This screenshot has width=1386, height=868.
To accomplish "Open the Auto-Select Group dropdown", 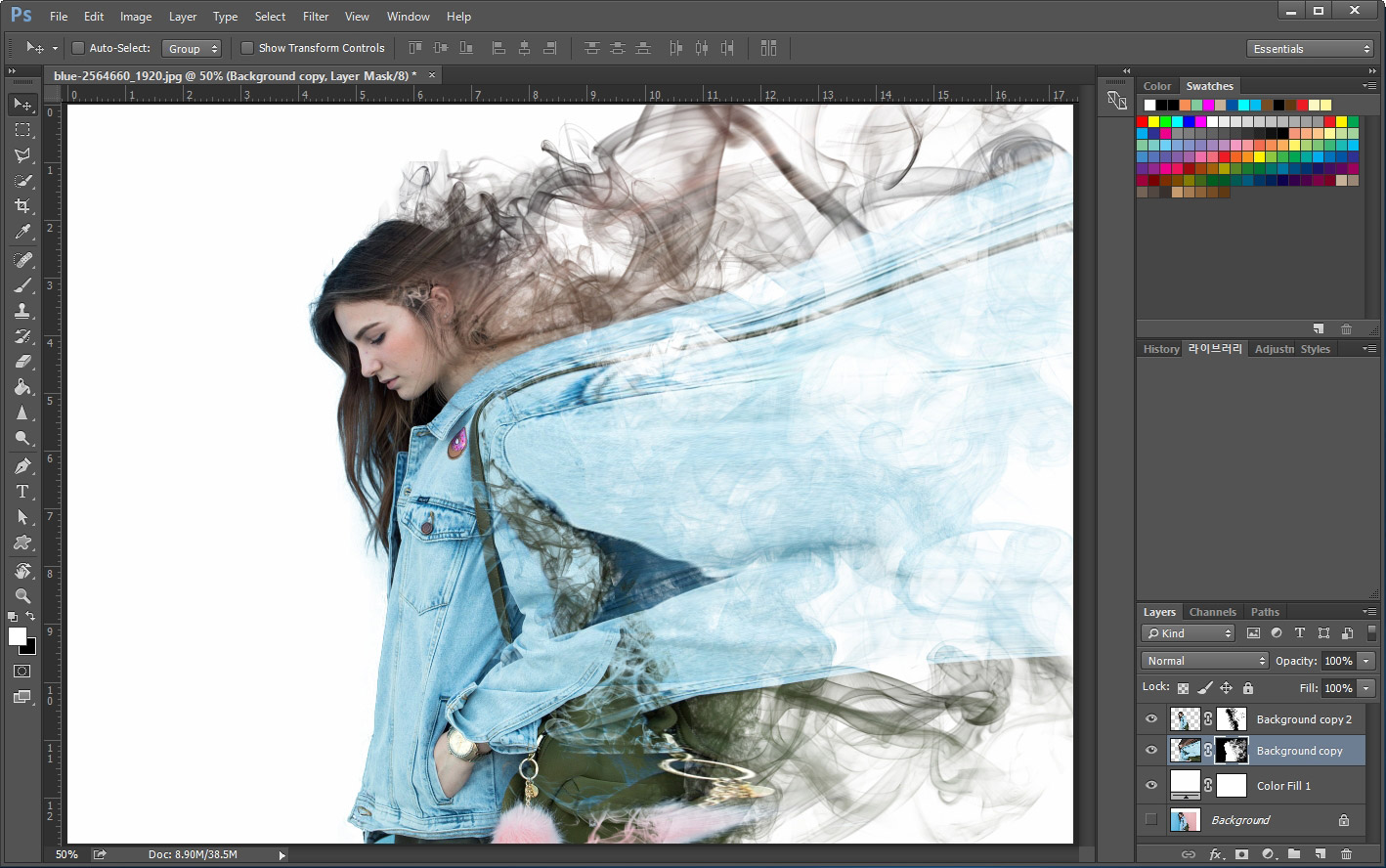I will point(193,48).
